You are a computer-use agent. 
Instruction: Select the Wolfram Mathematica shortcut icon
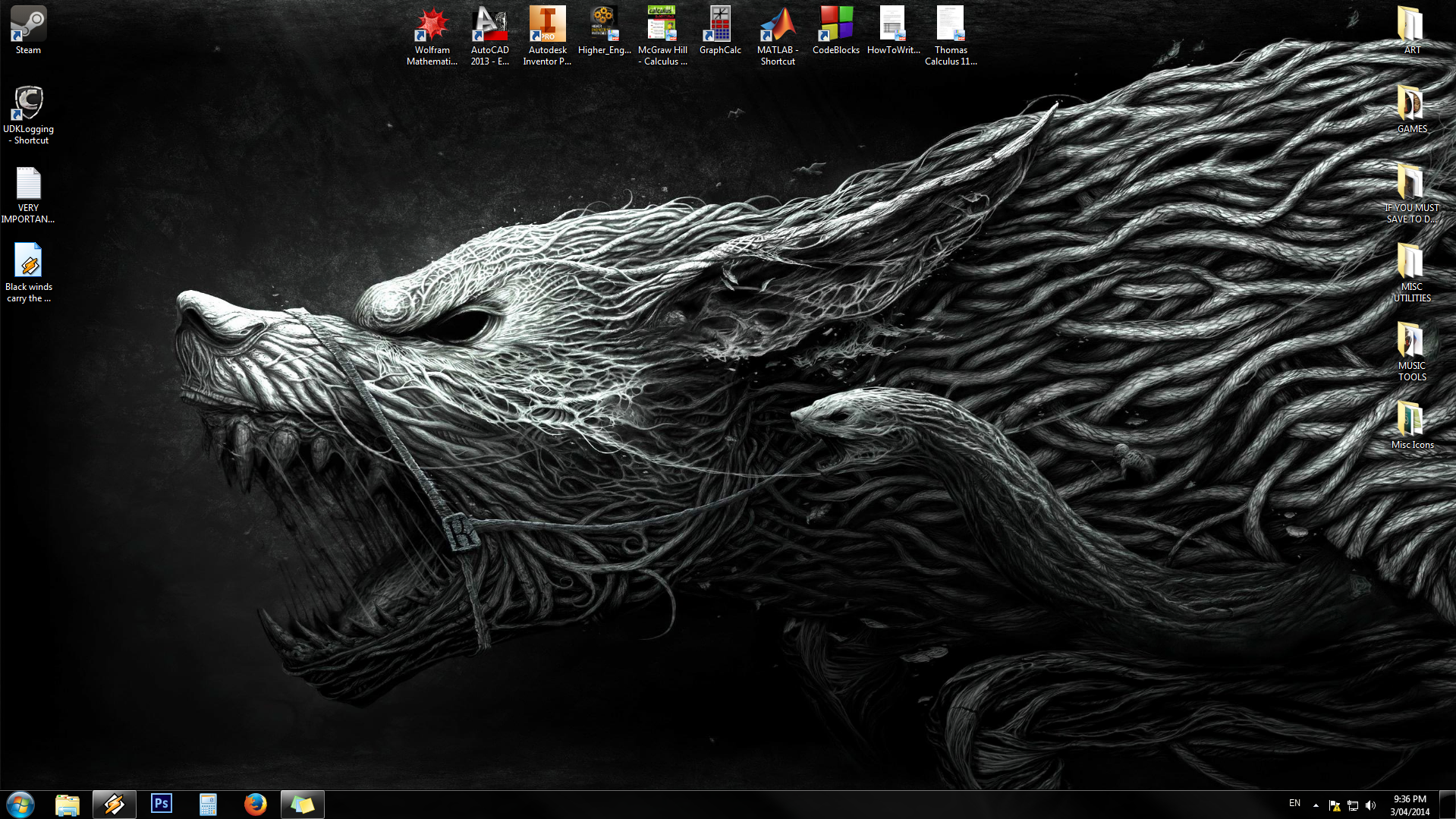coord(432,35)
